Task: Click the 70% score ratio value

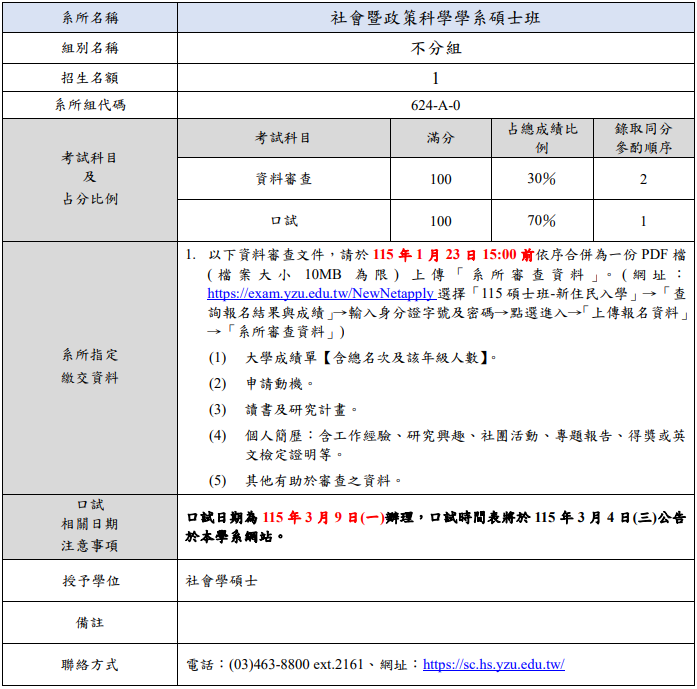Action: tap(541, 221)
